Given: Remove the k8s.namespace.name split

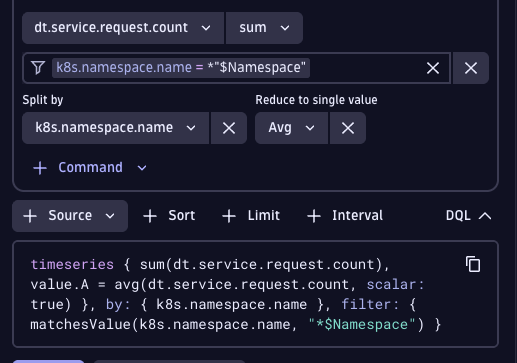Looking at the screenshot, I should pos(229,128).
